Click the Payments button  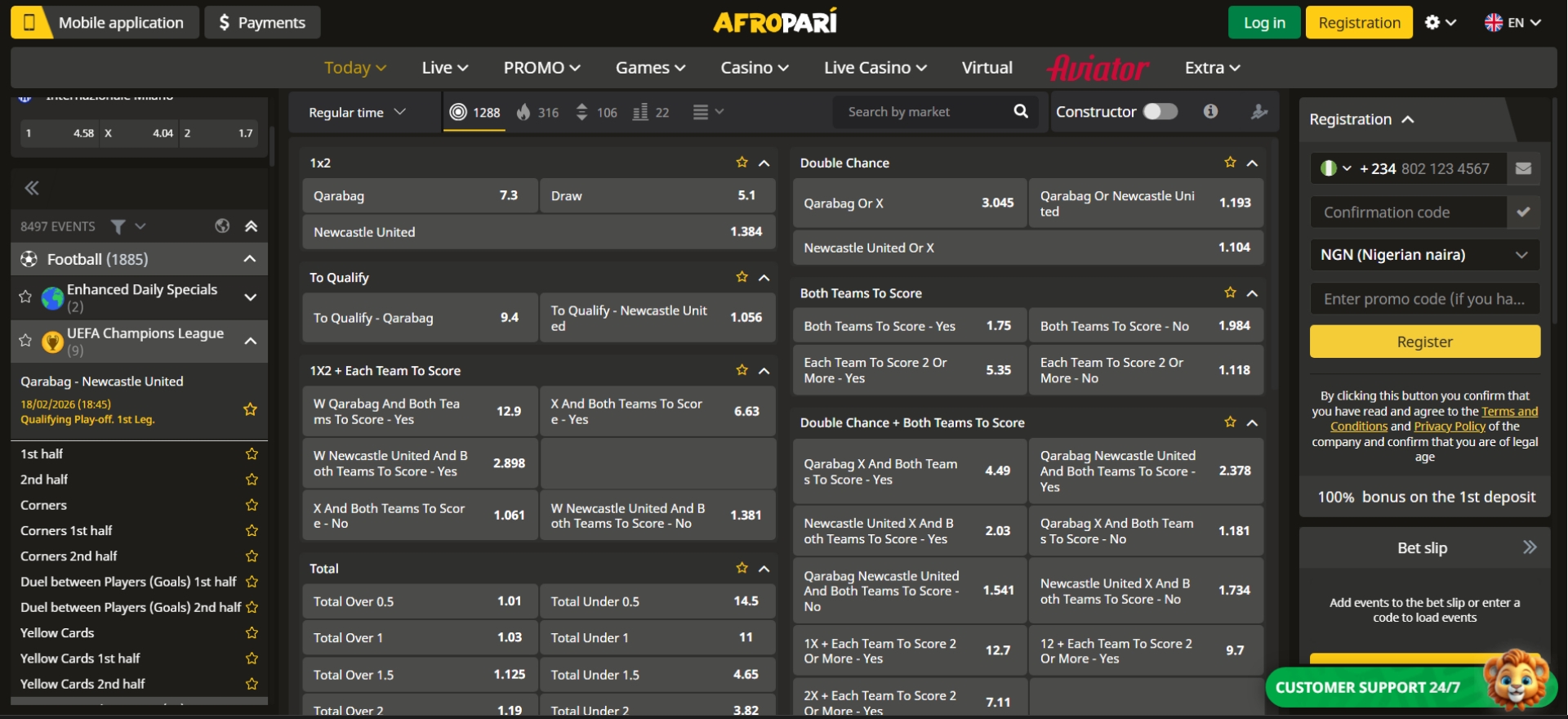tap(262, 23)
